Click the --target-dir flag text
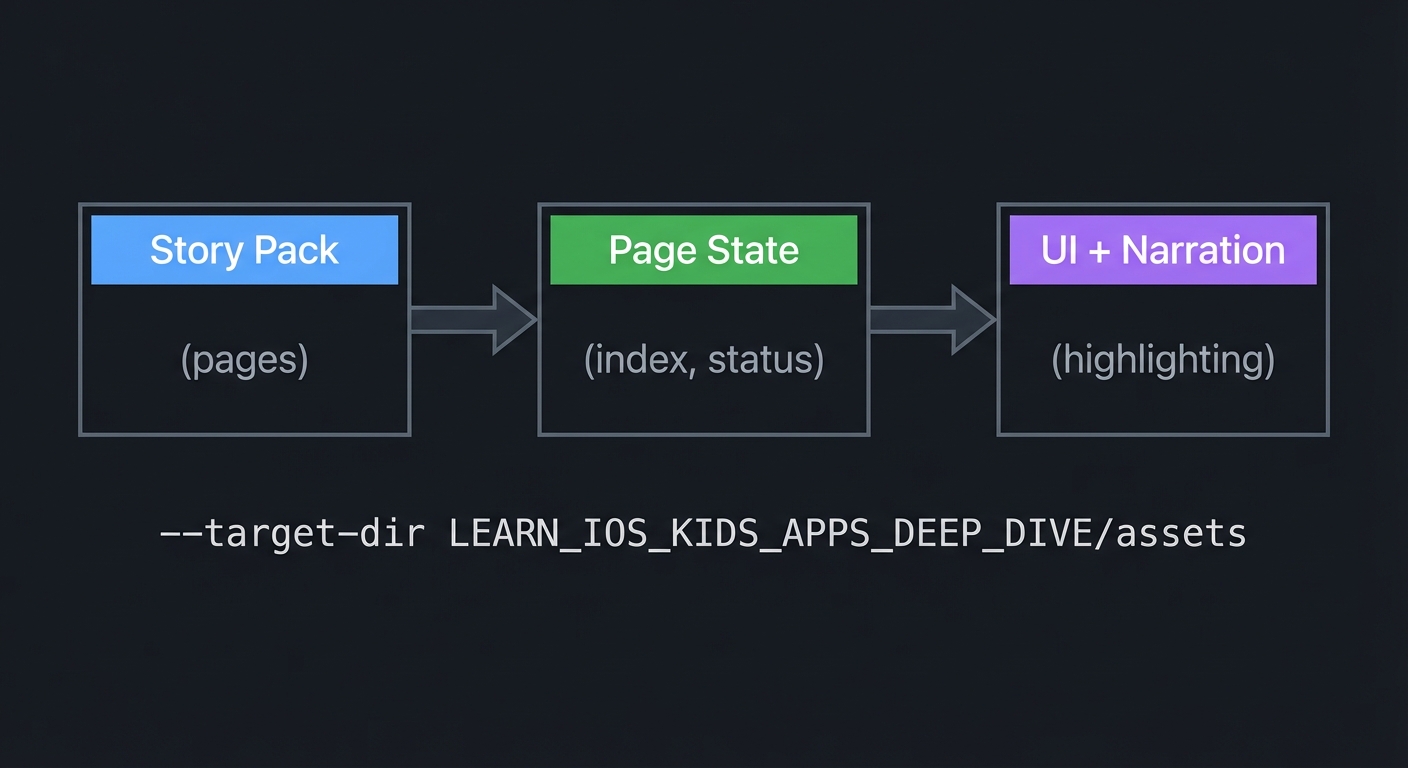The image size is (1408, 768). pos(293,533)
